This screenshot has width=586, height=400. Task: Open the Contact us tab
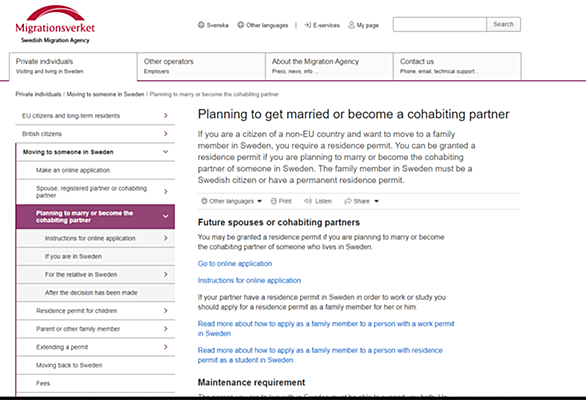457,66
